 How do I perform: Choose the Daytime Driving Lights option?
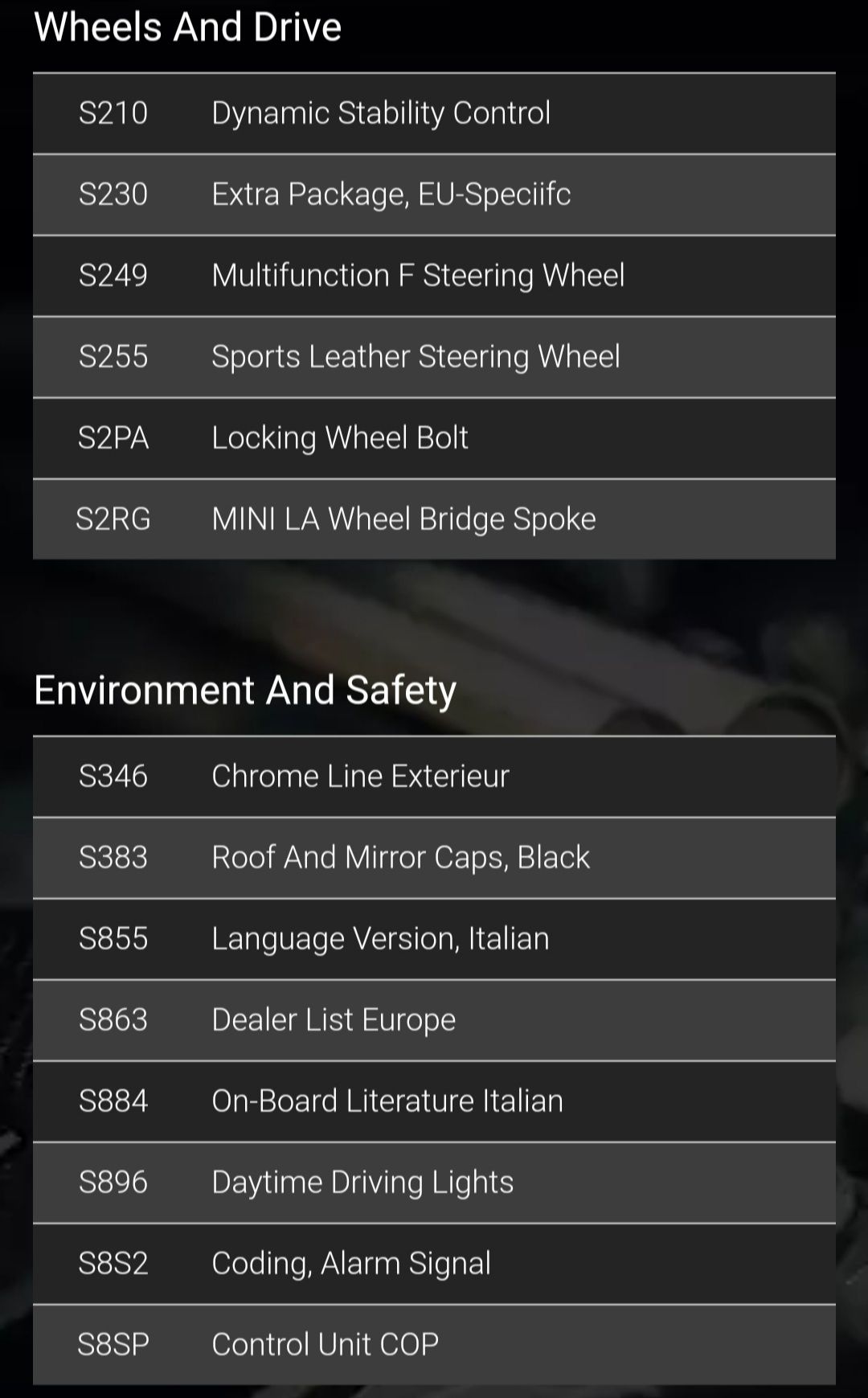coord(434,1183)
